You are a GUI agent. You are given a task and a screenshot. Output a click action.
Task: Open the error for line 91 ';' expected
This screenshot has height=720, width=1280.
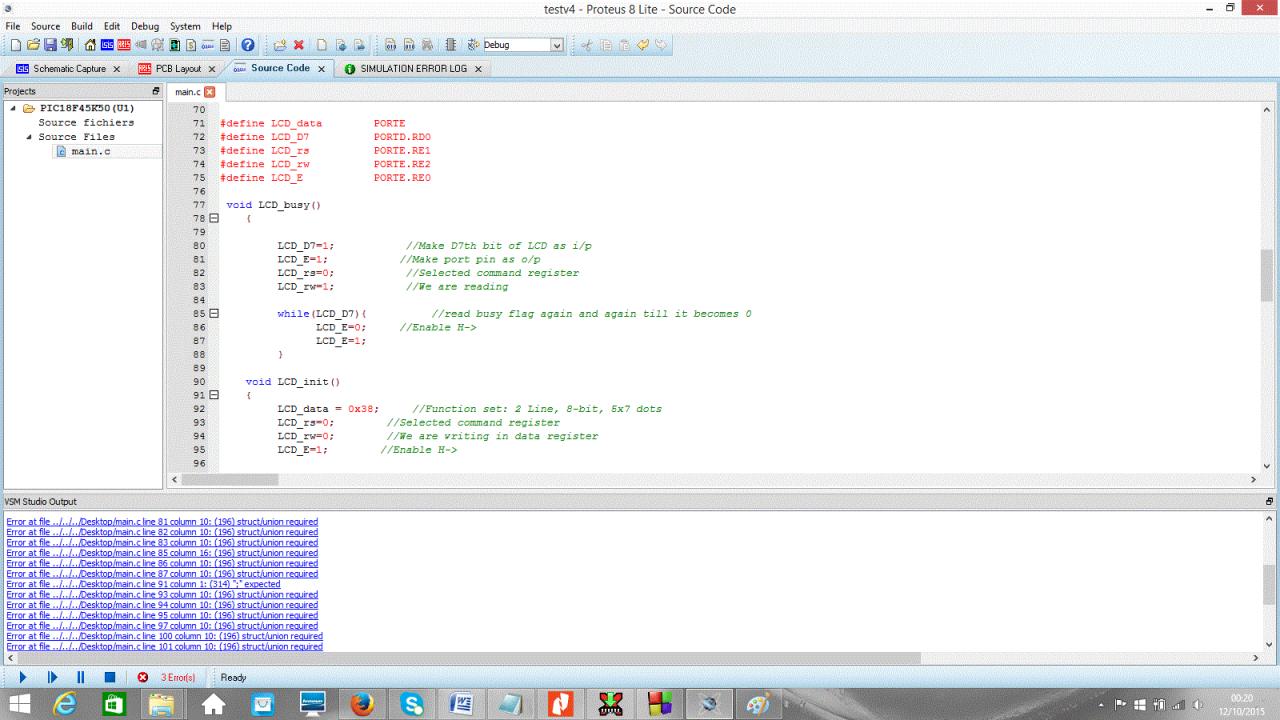point(143,584)
